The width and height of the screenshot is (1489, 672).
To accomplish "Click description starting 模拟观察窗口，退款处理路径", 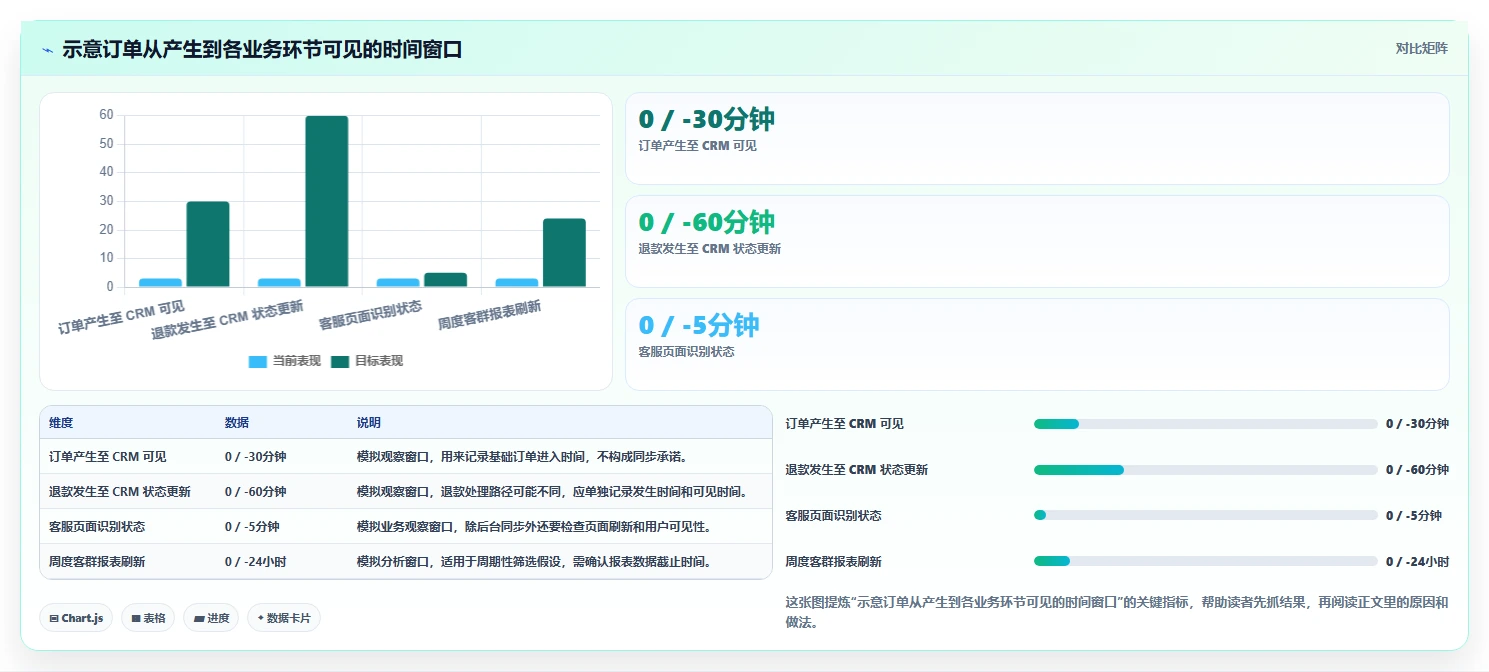I will coord(552,492).
